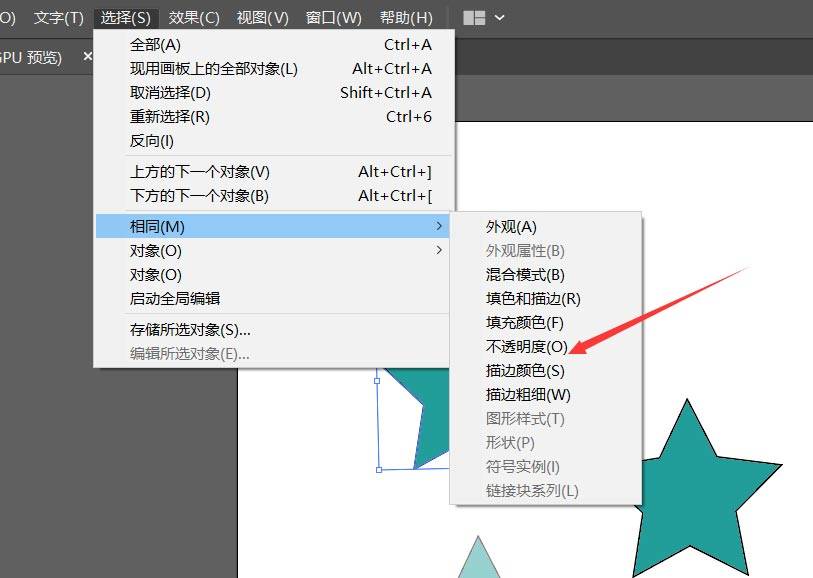
Task: Click 取消选择(D) to deselect
Action: point(171,93)
